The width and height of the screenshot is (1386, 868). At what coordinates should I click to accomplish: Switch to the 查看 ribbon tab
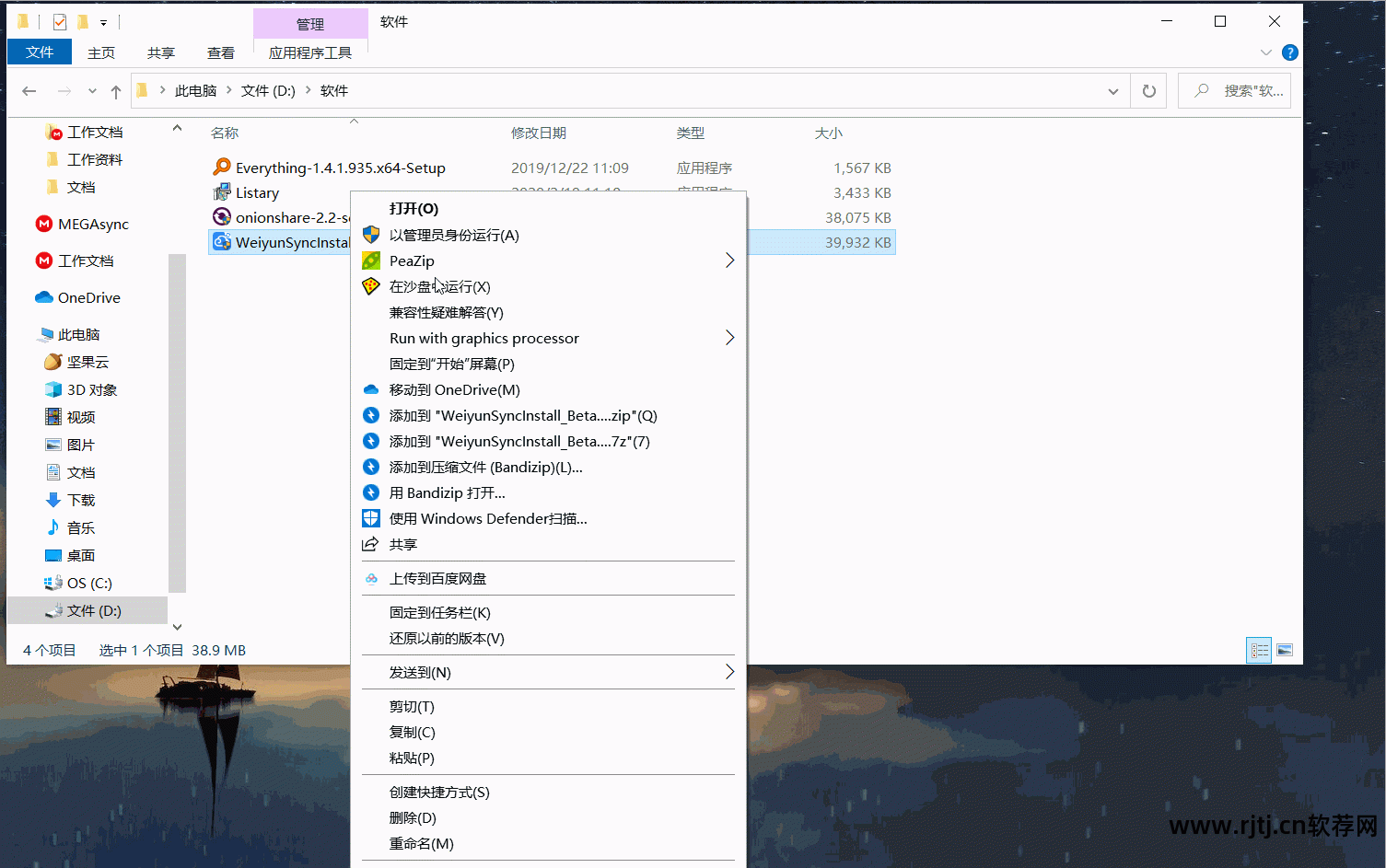pyautogui.click(x=220, y=52)
